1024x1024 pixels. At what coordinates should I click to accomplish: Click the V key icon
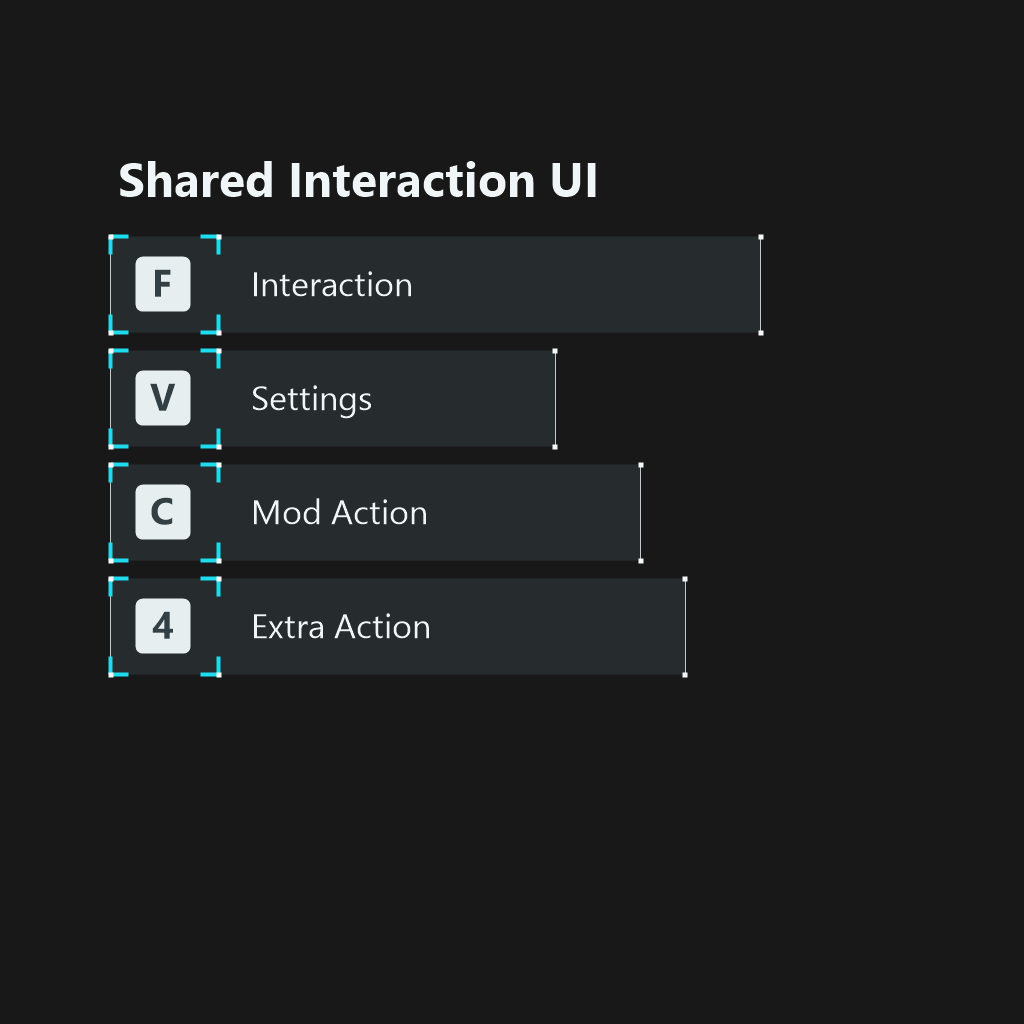click(163, 398)
